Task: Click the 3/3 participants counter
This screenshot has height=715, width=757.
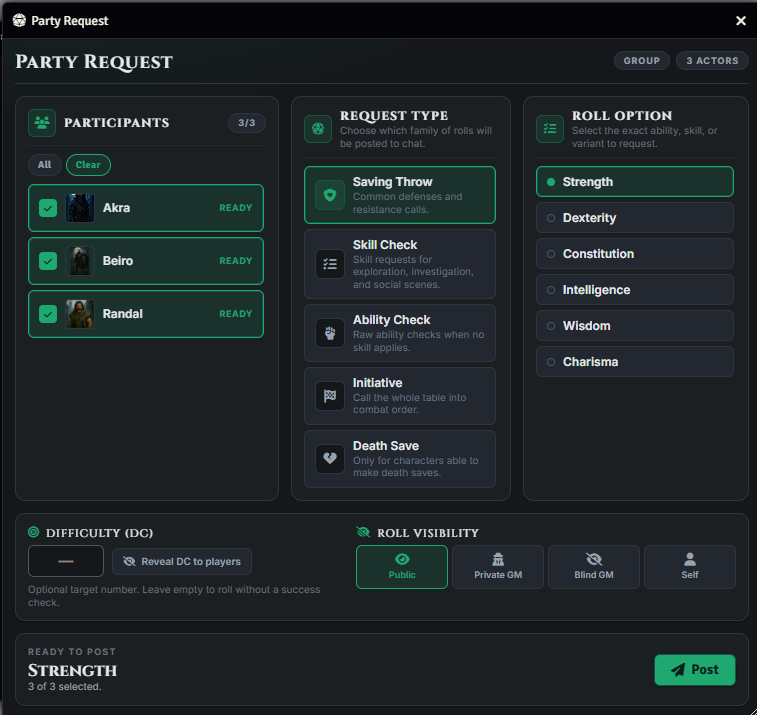Action: 246,123
